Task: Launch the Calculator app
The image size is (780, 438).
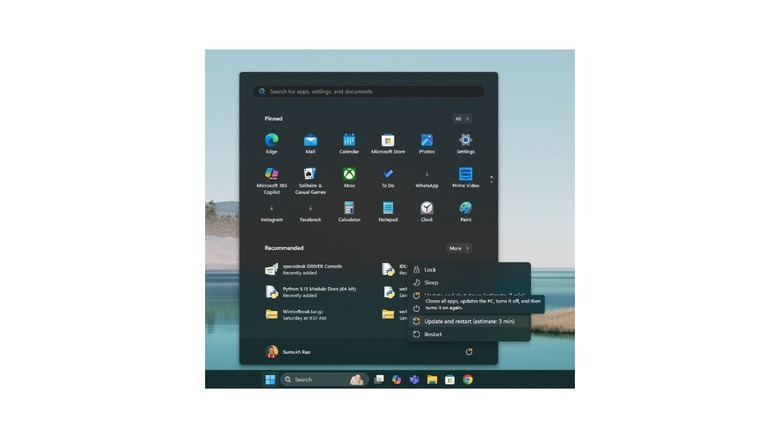Action: click(349, 212)
